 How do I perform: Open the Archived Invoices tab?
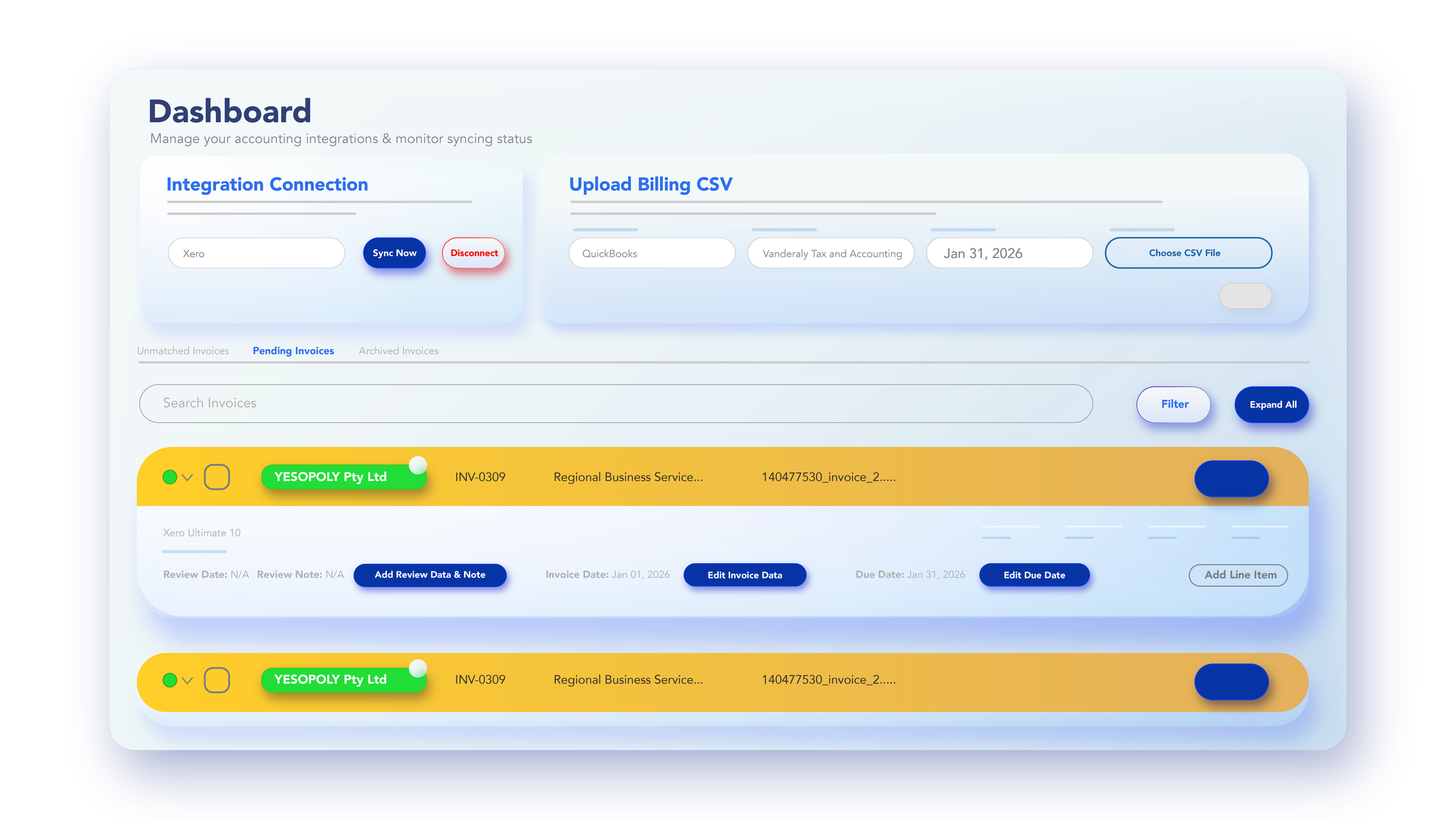398,351
